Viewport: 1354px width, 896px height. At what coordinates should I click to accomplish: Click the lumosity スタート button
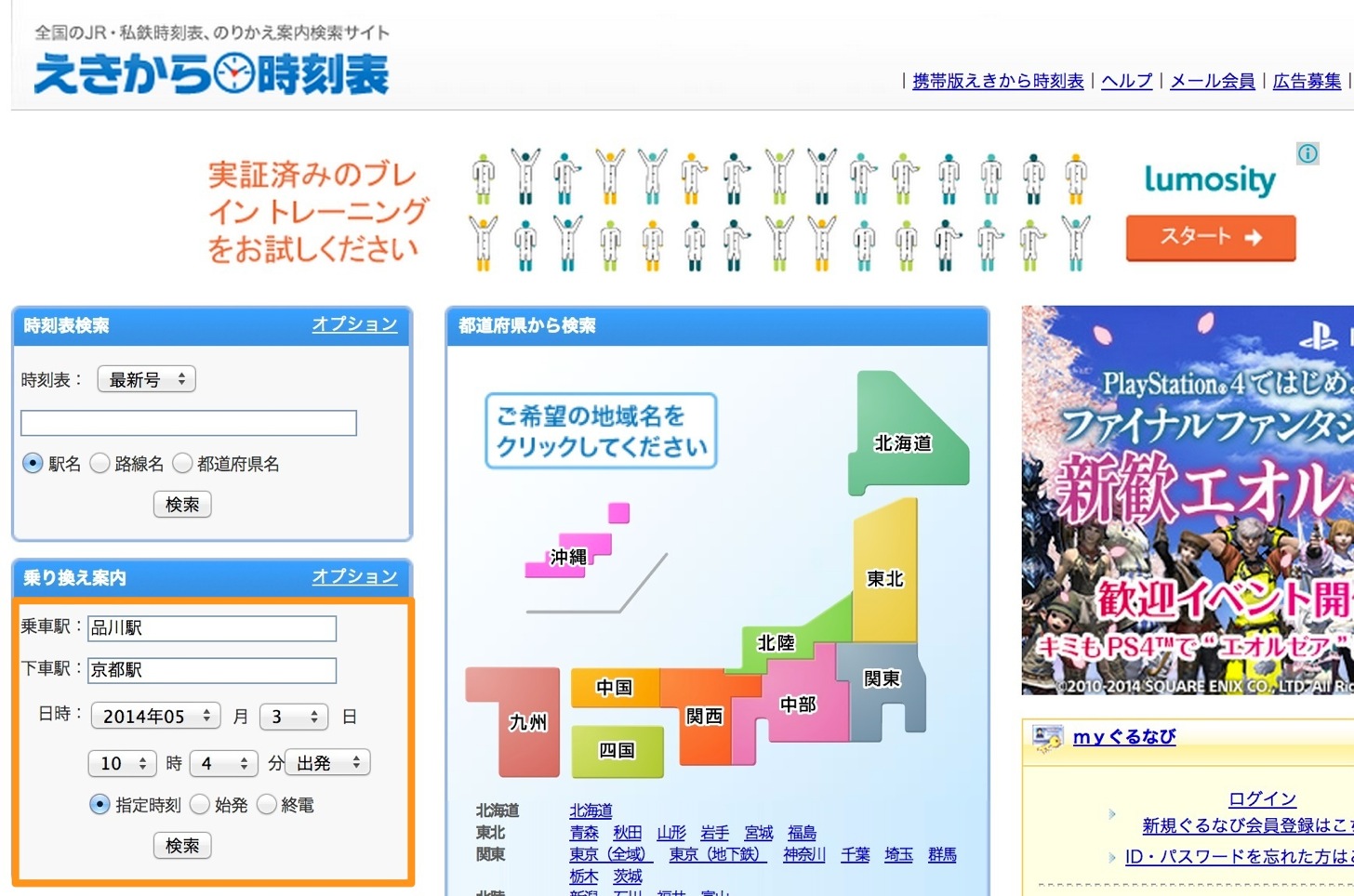coord(1210,237)
